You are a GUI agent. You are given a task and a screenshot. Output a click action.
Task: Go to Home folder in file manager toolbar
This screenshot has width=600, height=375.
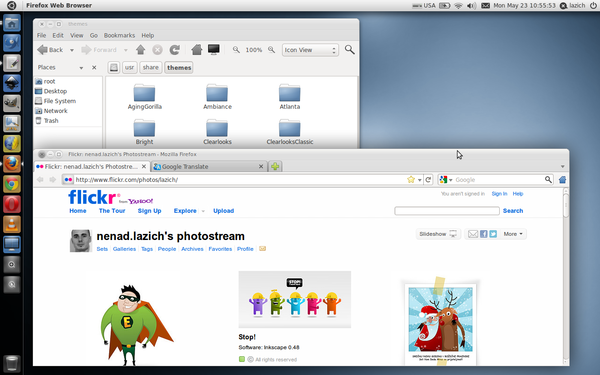click(197, 50)
